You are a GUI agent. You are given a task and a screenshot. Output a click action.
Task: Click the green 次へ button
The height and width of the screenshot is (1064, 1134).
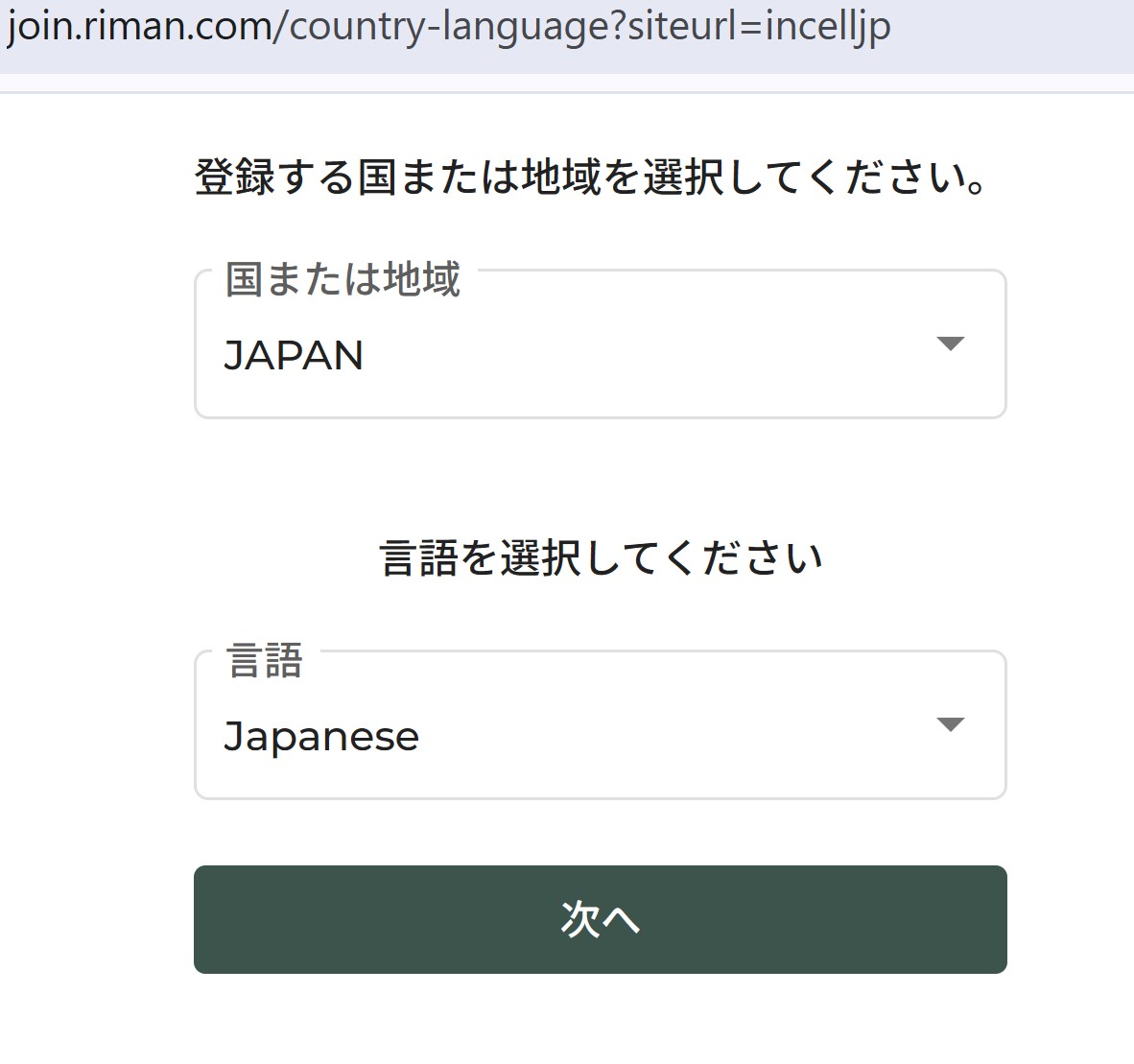pyautogui.click(x=601, y=919)
